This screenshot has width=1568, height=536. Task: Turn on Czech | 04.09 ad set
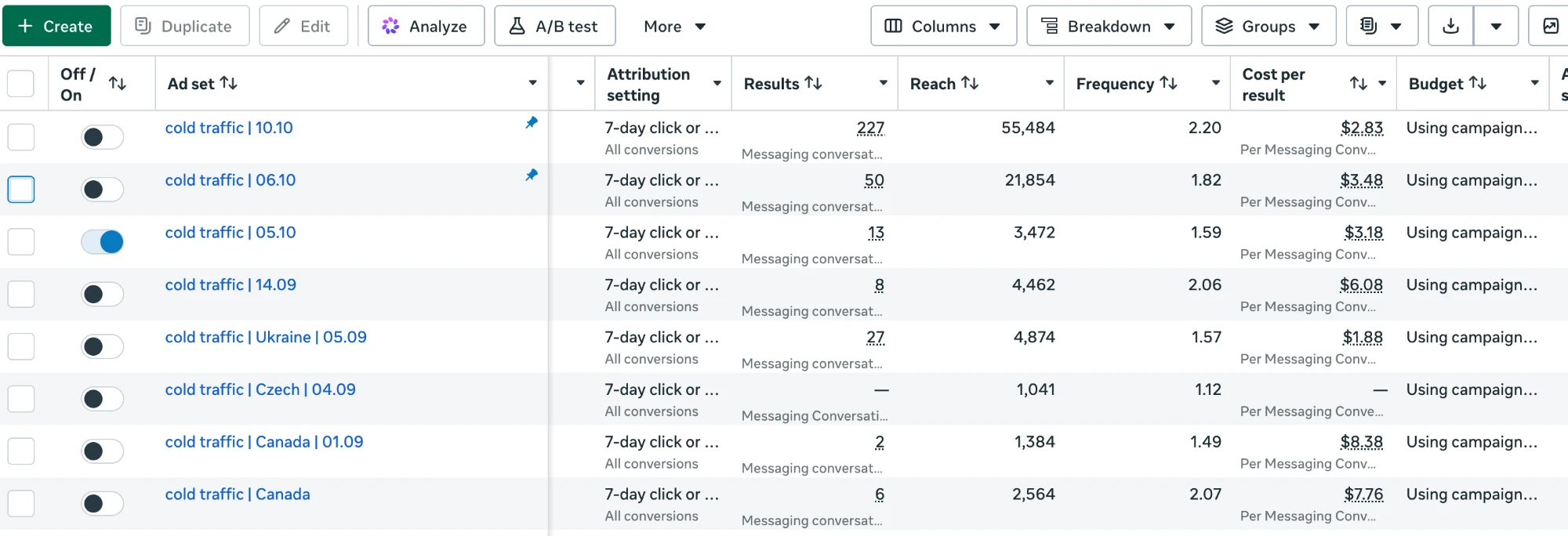tap(102, 399)
